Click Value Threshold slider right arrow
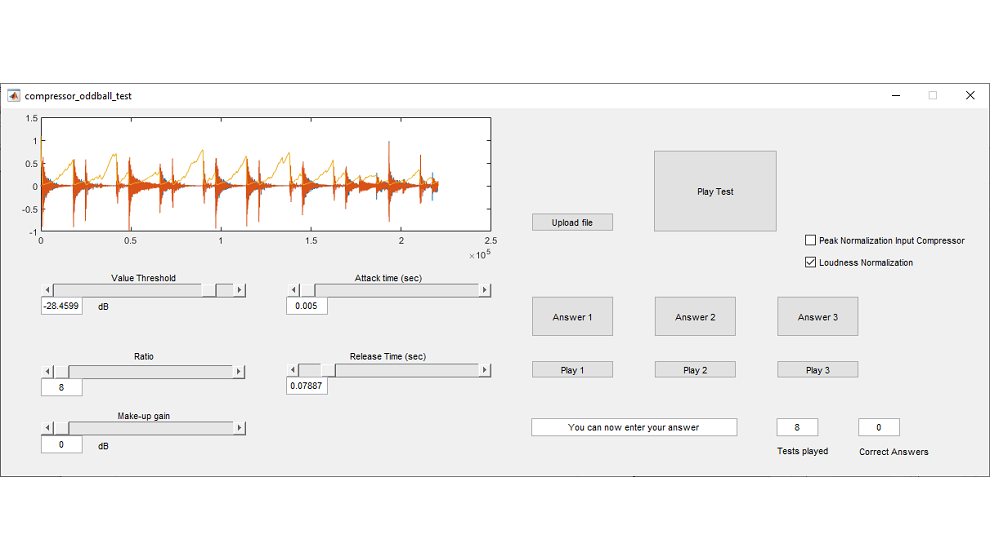Image resolution: width=990 pixels, height=560 pixels. [x=239, y=290]
